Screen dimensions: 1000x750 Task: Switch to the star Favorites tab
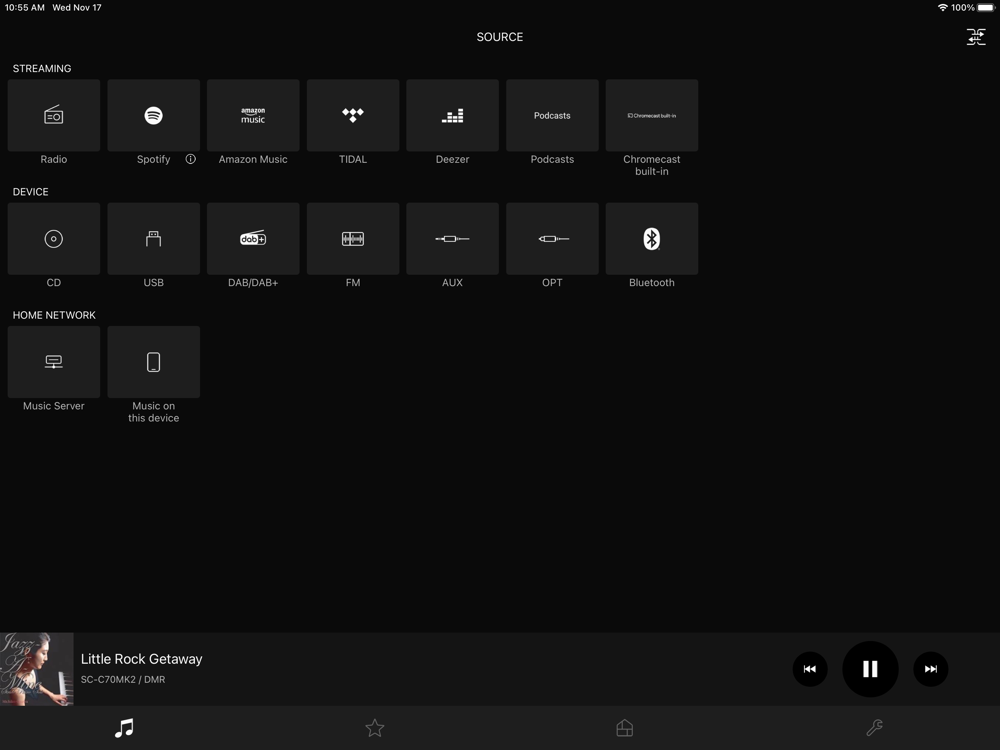point(375,728)
